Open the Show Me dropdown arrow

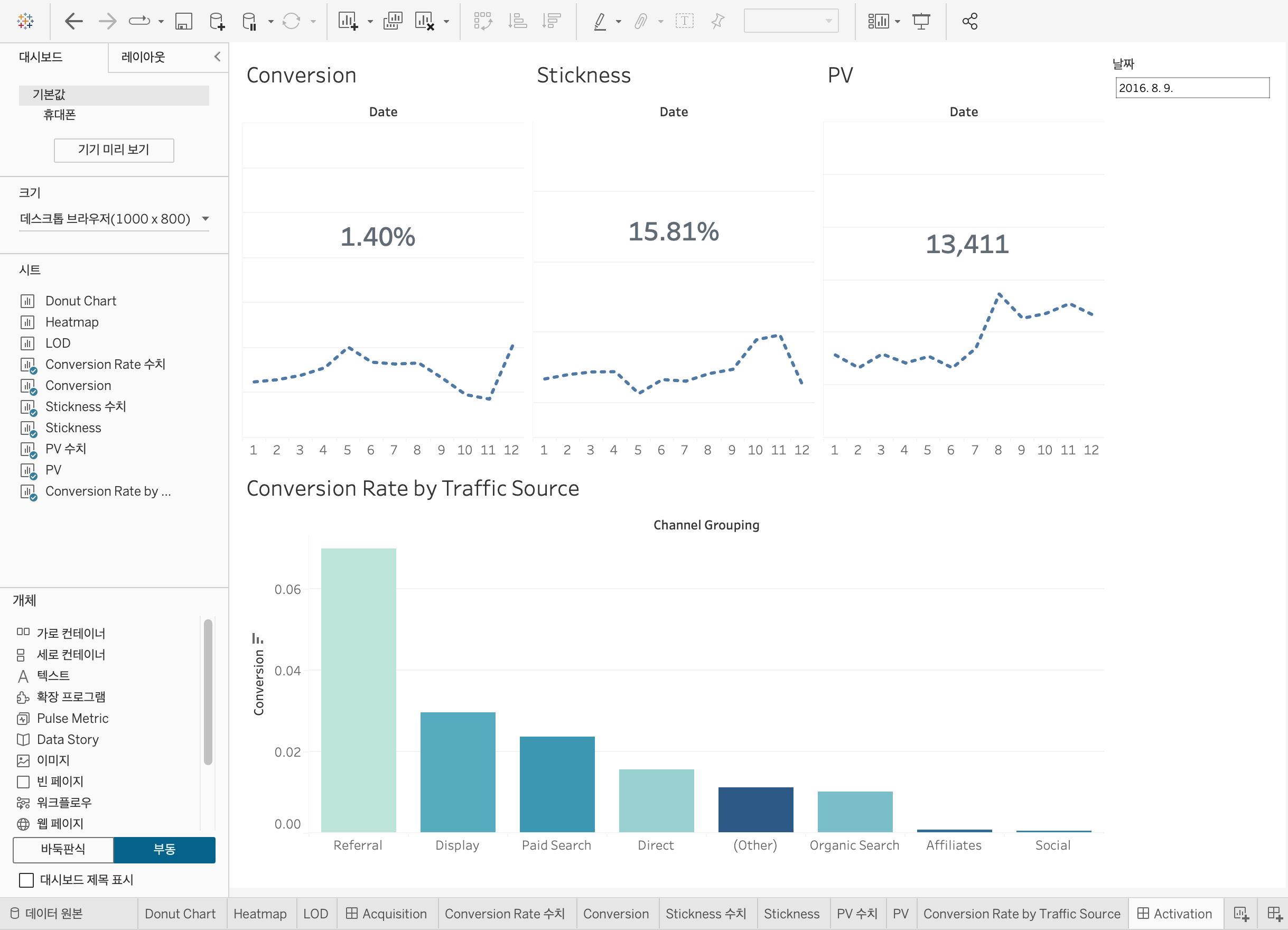click(x=897, y=22)
